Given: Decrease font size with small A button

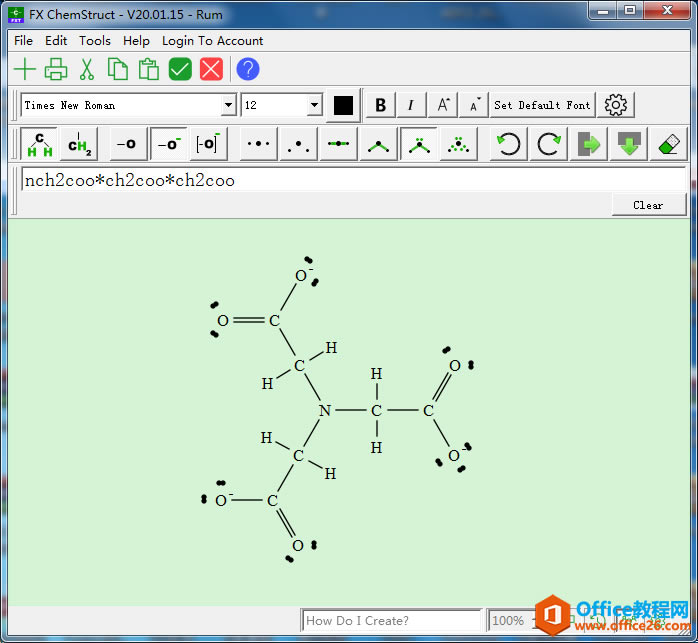Looking at the screenshot, I should 474,105.
